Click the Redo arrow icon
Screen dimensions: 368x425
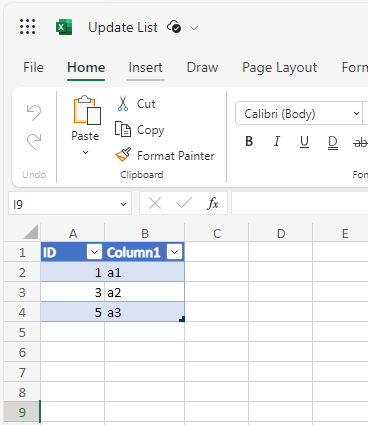pos(34,141)
